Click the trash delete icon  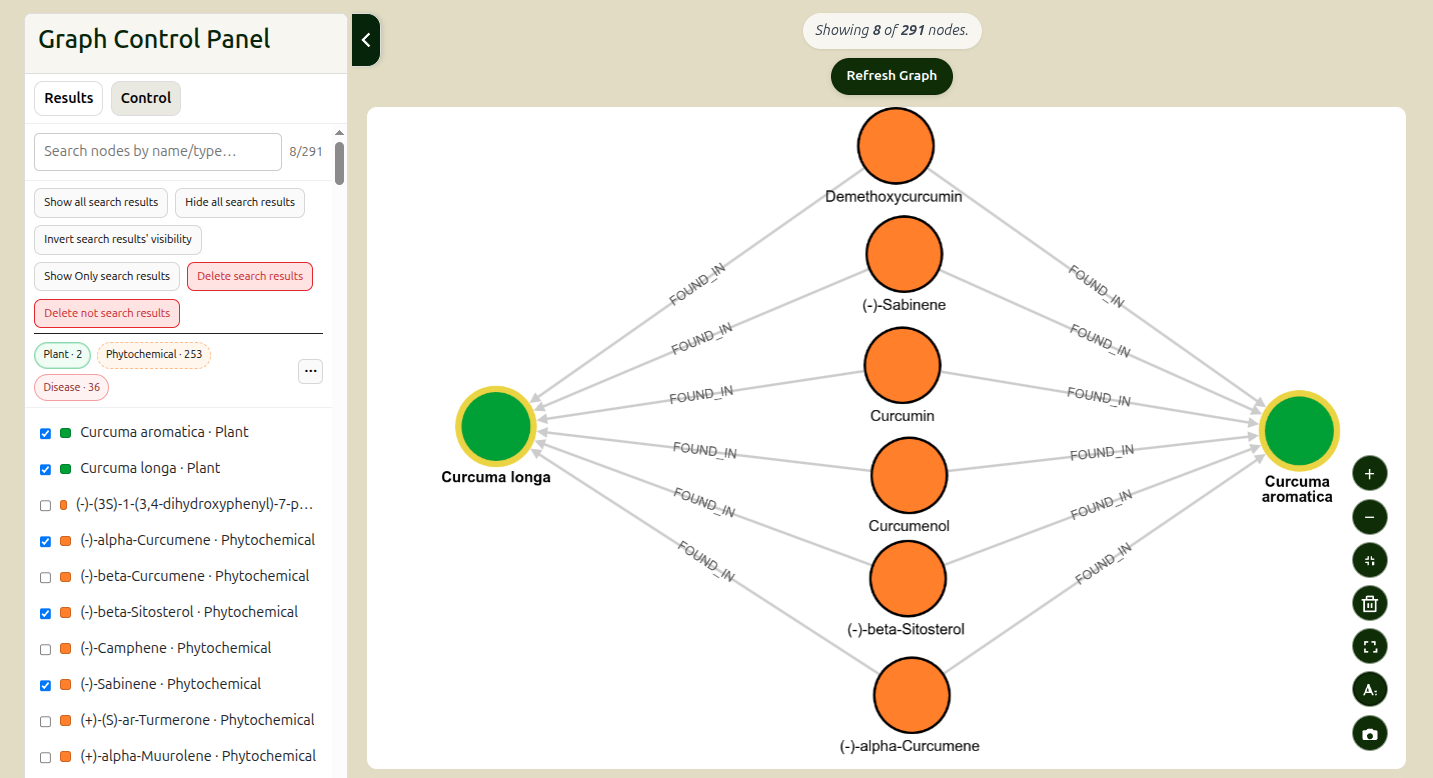click(1369, 604)
